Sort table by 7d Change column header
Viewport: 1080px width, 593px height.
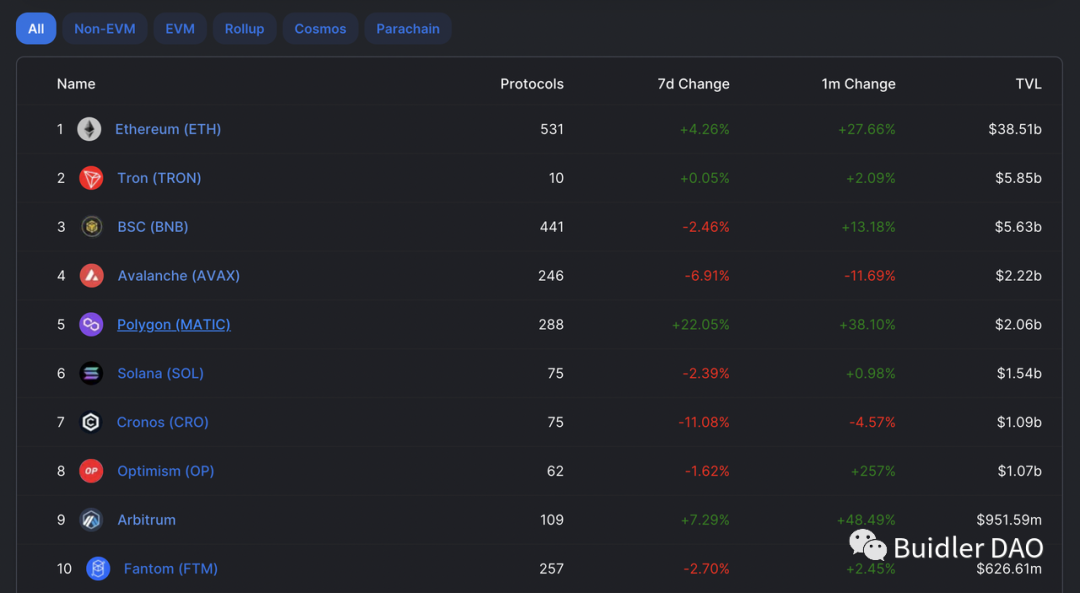click(693, 84)
